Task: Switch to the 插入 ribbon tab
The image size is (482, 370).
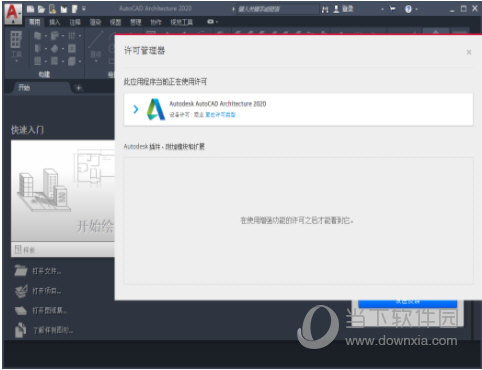Action: tap(54, 22)
